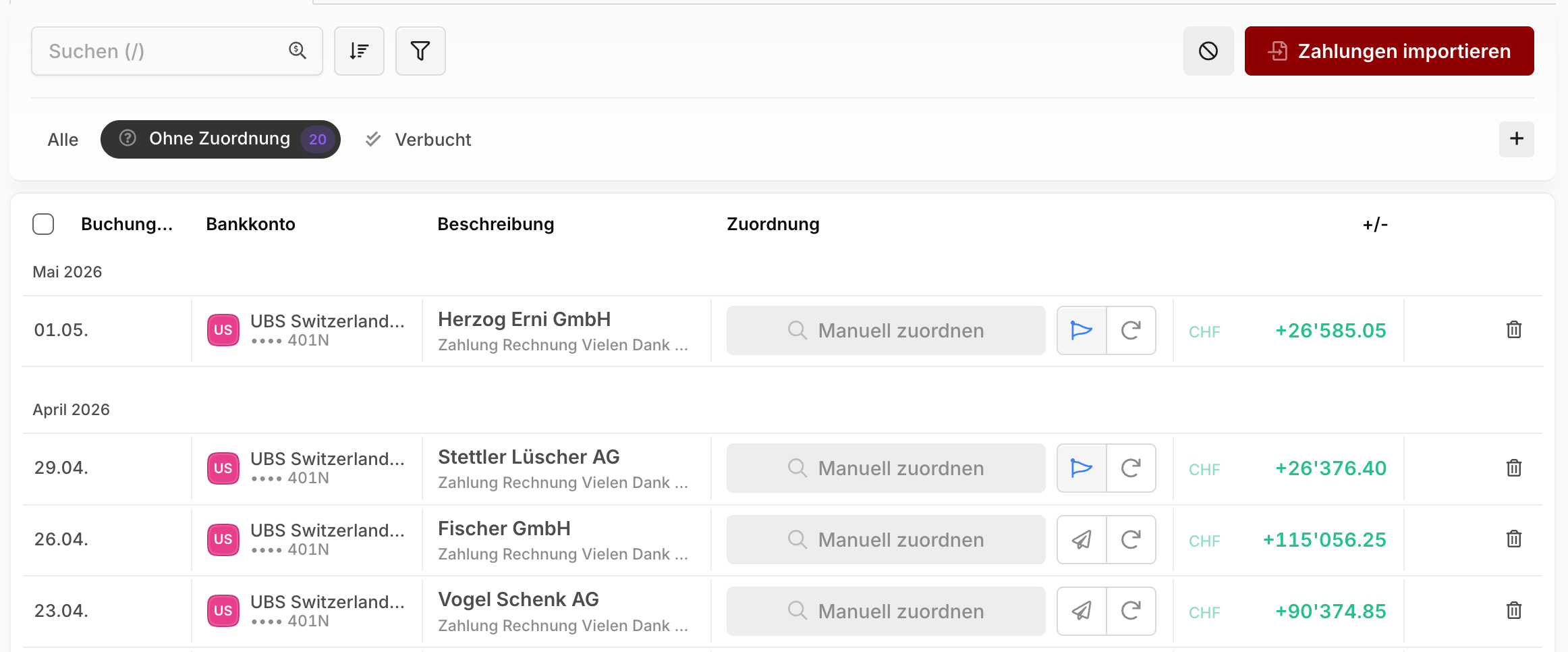Click the refresh icon for Herzog Erni GmbH
Screen dimensions: 1568x652
coord(1131,331)
